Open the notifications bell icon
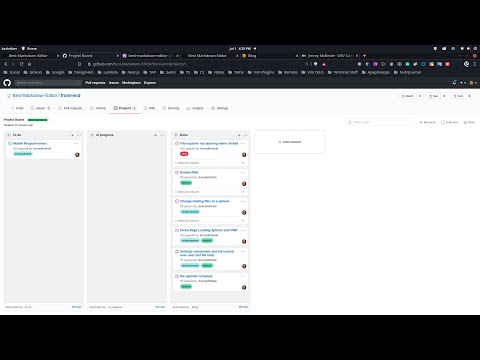Image resolution: width=480 pixels, height=360 pixels. coord(454,82)
